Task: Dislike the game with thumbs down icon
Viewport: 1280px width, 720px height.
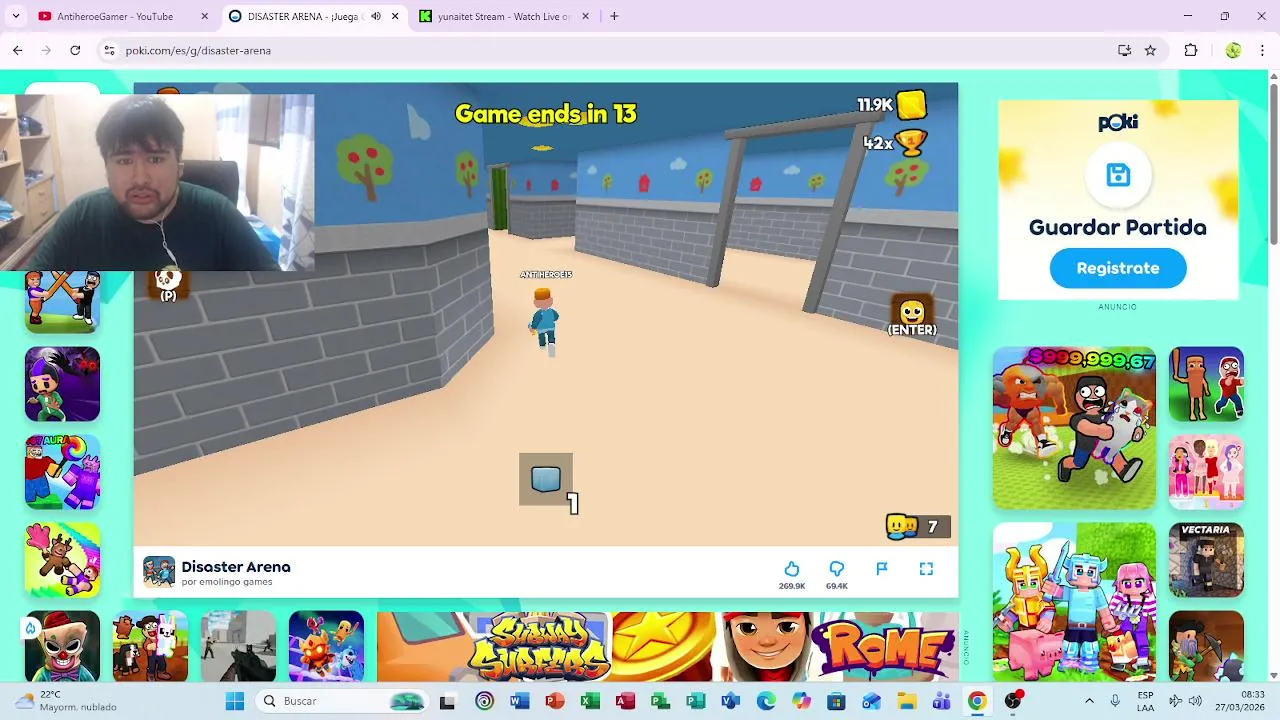Action: pos(836,569)
